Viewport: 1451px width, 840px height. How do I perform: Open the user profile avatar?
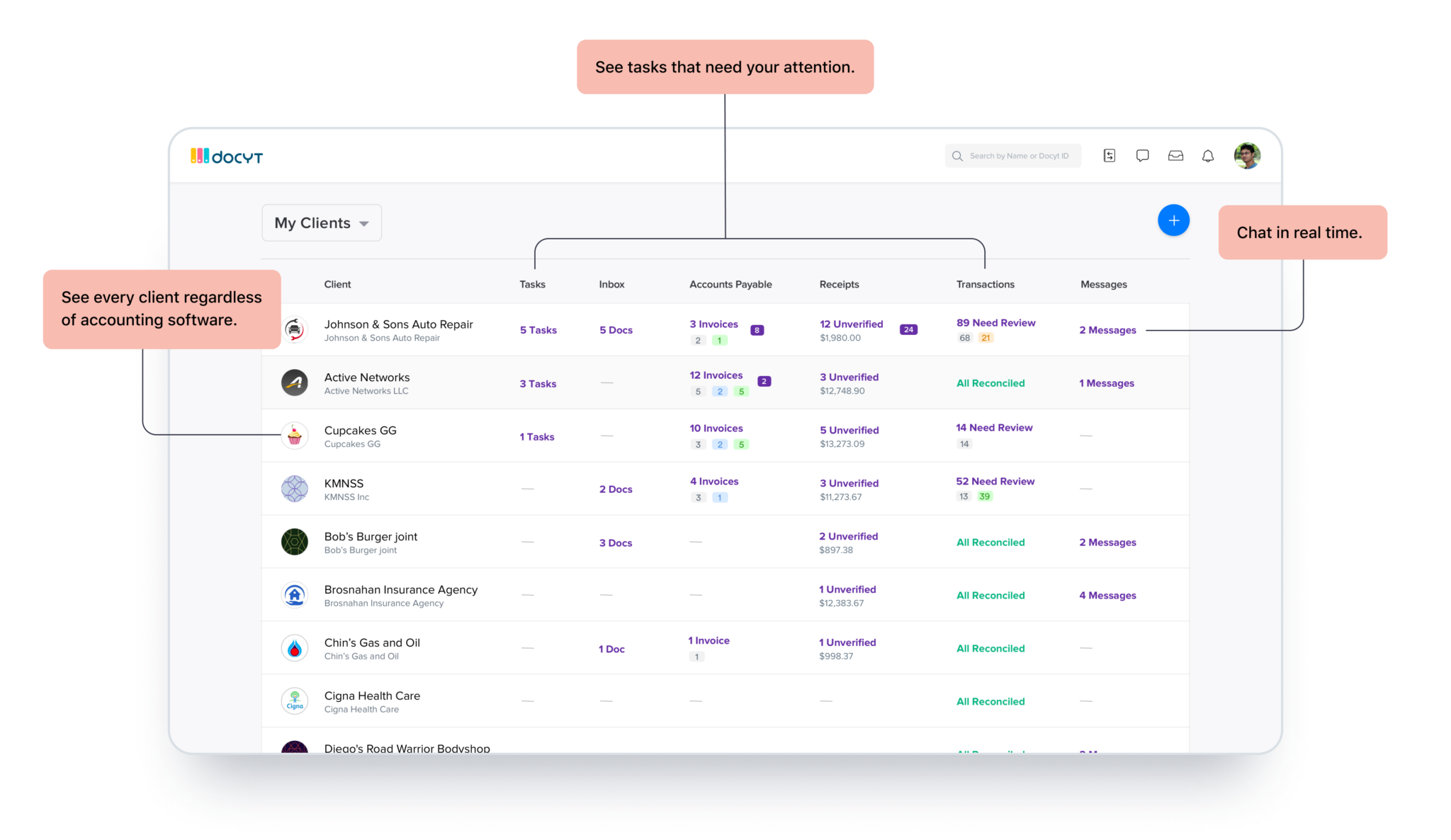click(1246, 156)
